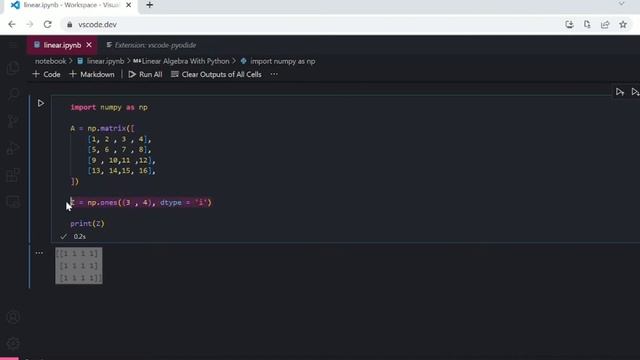Click Clear Outputs of All Cells
The height and width of the screenshot is (360, 640).
[x=216, y=74]
